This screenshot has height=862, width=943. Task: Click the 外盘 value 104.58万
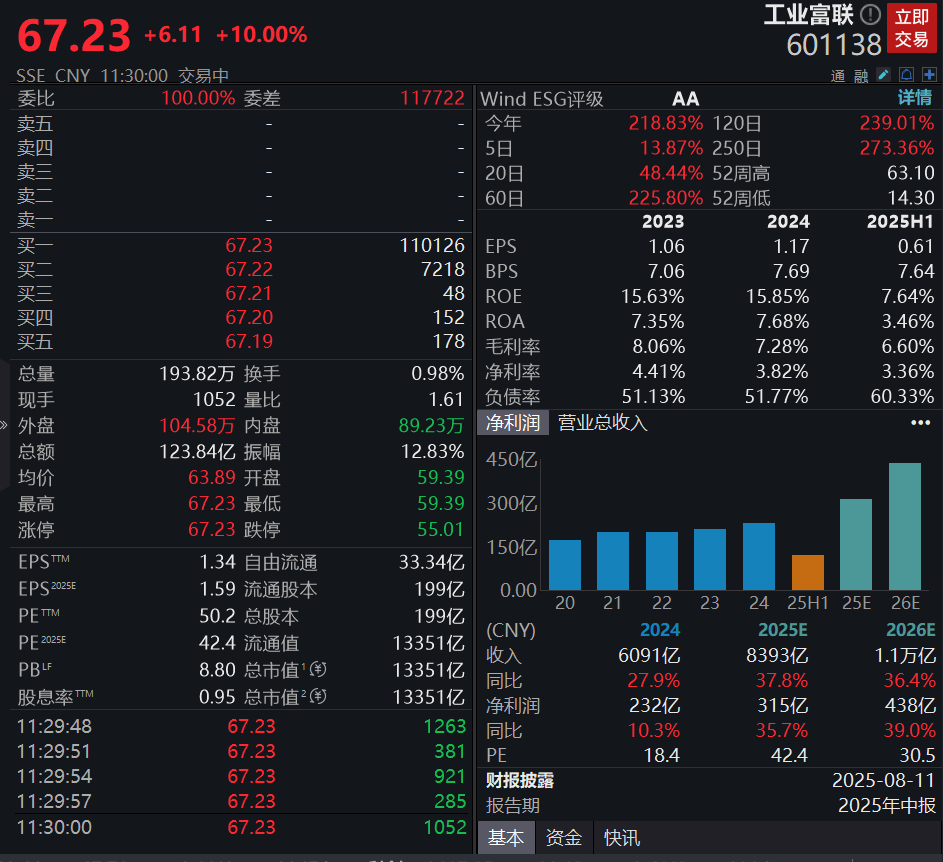tap(197, 425)
